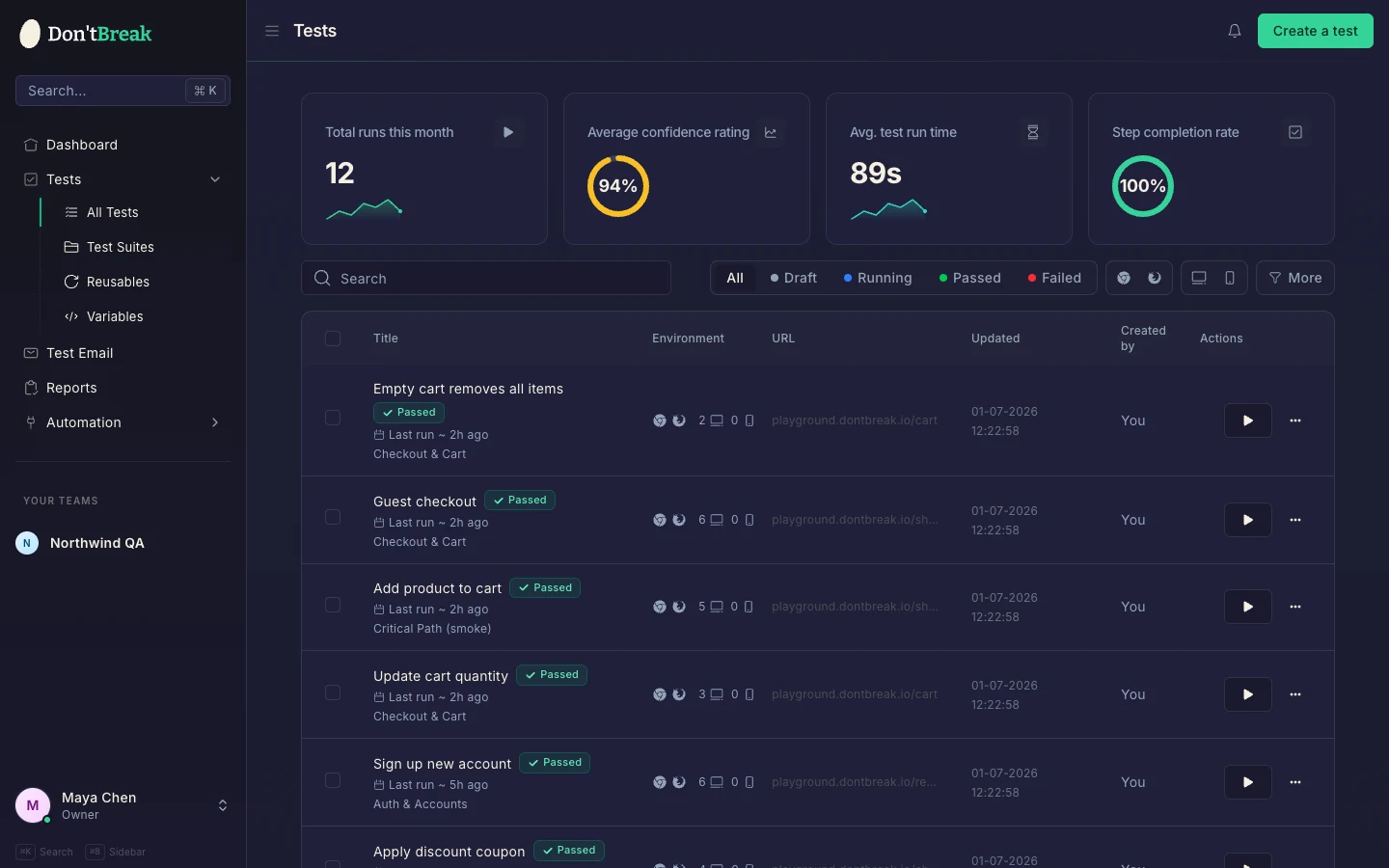Screen dimensions: 1389x868
Task: Focus the sidebar Search field
Action: pos(123,91)
